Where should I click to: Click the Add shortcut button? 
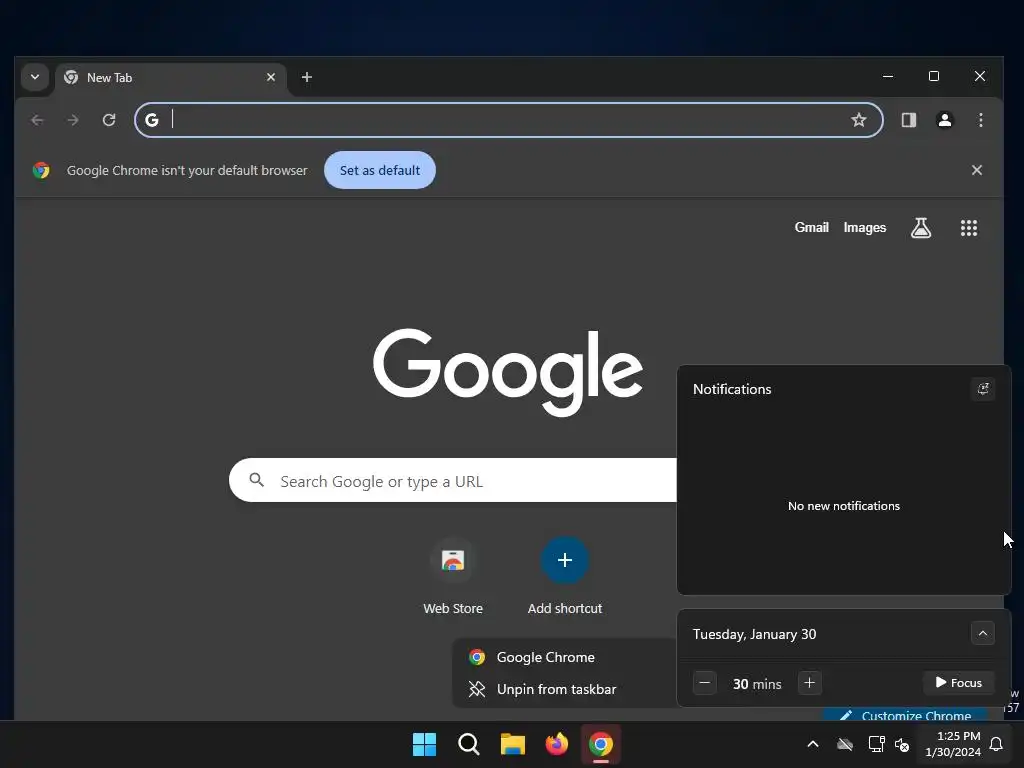565,577
